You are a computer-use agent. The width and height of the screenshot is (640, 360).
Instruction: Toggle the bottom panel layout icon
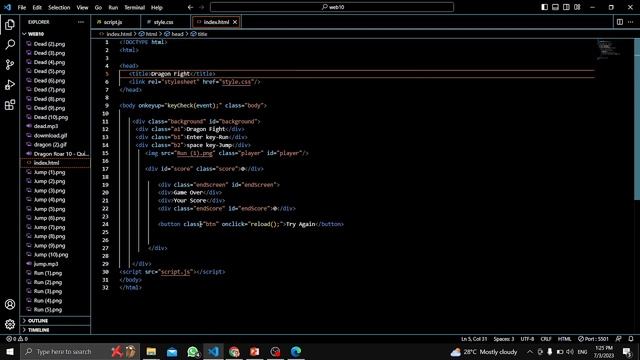tap(556, 7)
